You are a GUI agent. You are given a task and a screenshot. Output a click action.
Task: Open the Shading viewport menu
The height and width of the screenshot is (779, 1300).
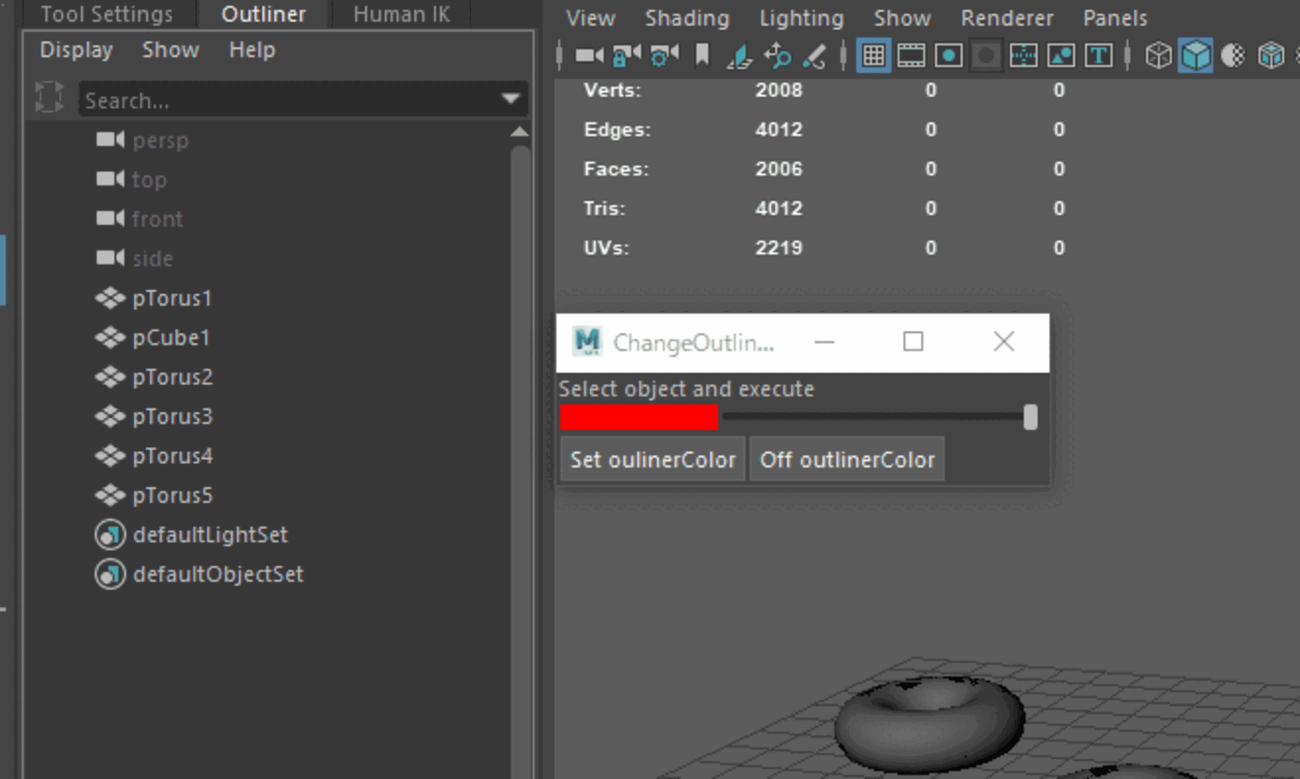click(x=687, y=18)
